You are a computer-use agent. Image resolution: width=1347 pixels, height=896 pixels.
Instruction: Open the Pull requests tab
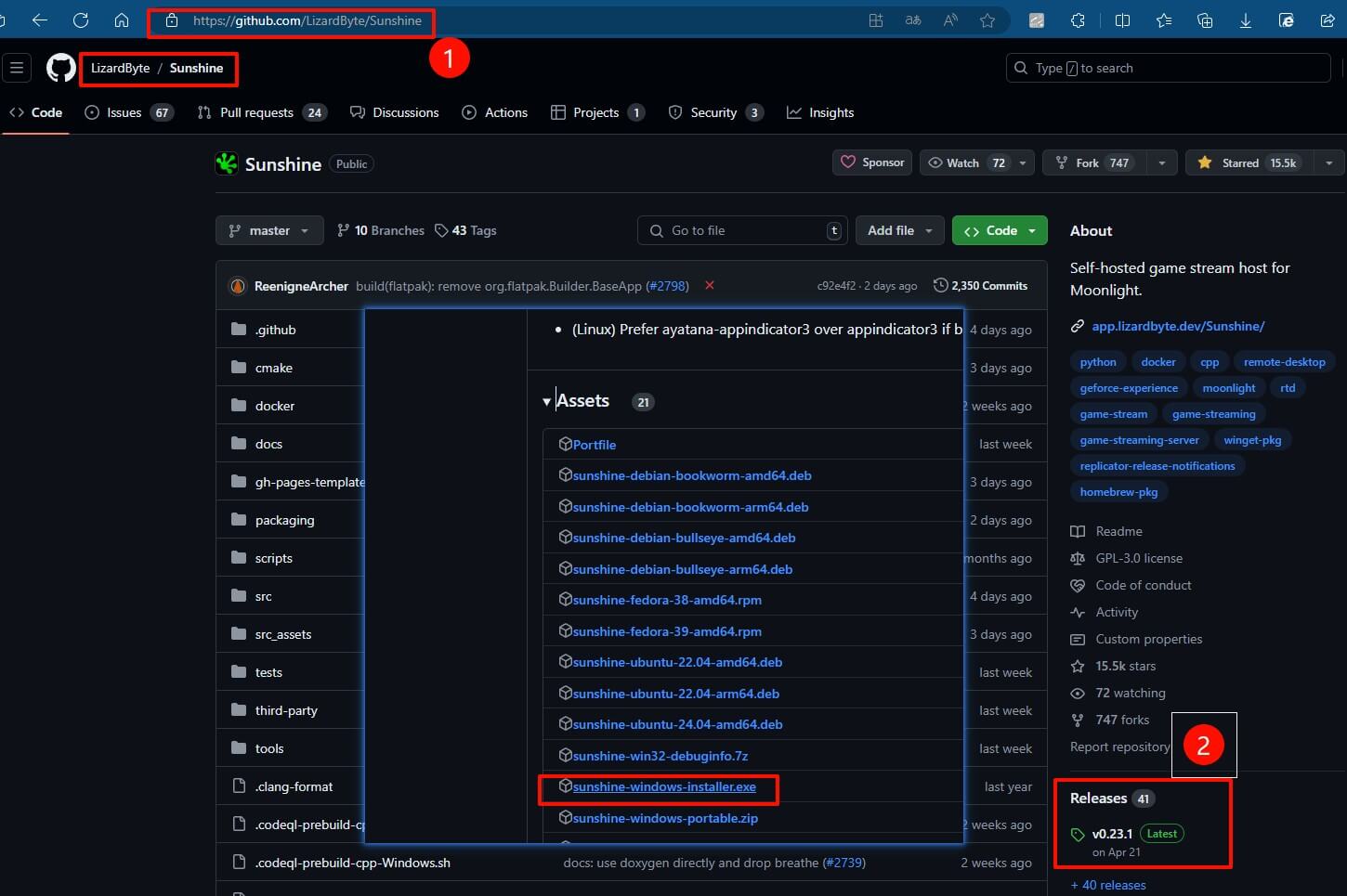pyautogui.click(x=262, y=112)
